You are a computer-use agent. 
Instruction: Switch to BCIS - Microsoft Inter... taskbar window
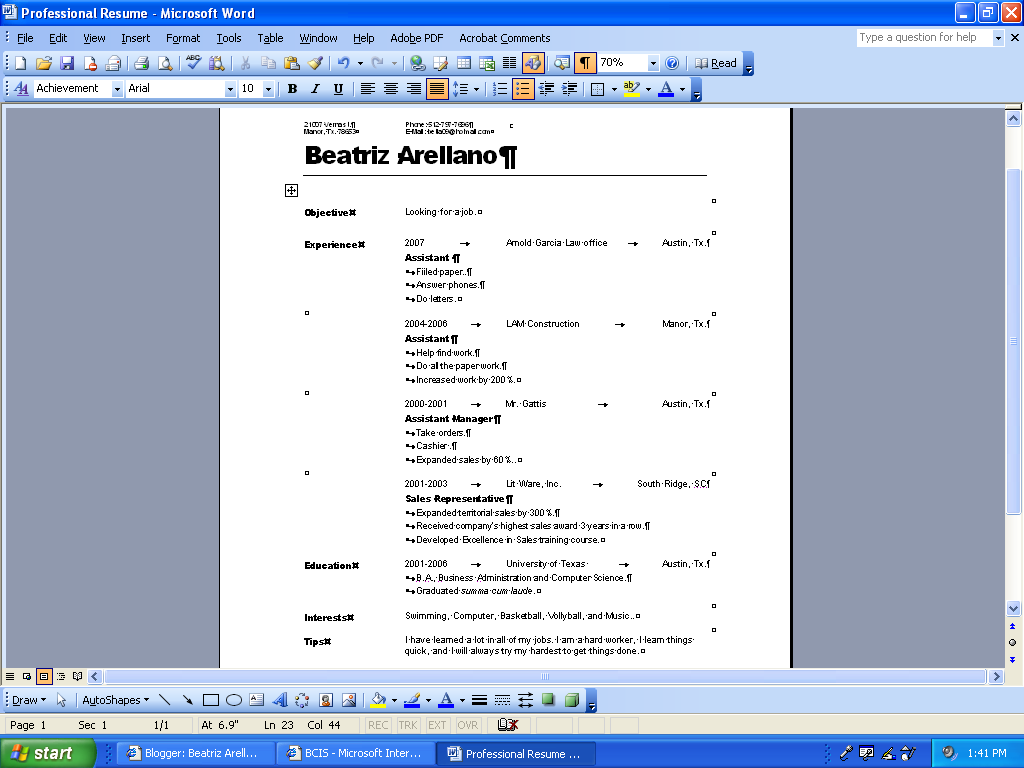coord(355,753)
